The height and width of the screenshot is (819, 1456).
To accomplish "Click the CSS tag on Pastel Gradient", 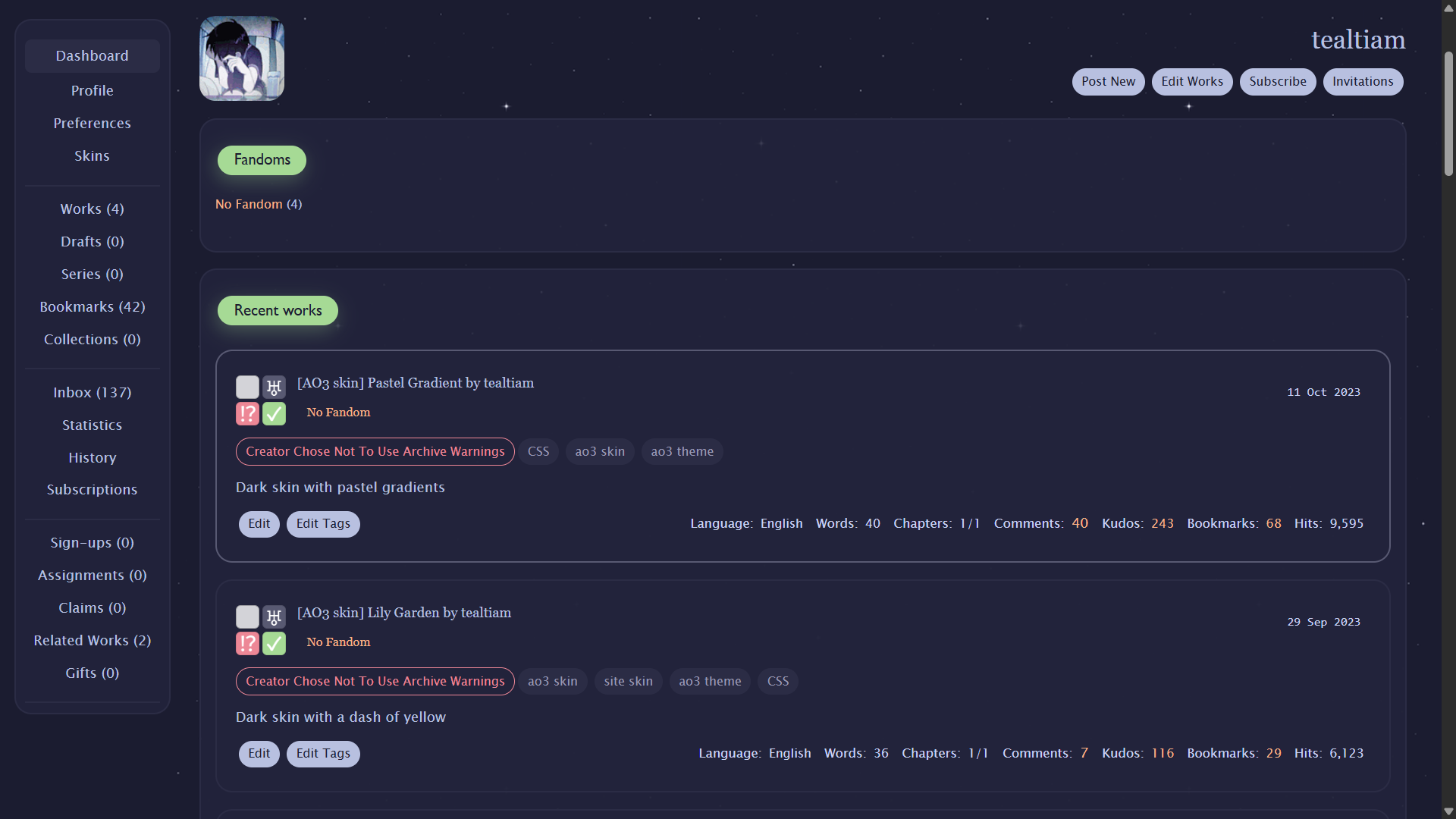I will pos(538,452).
